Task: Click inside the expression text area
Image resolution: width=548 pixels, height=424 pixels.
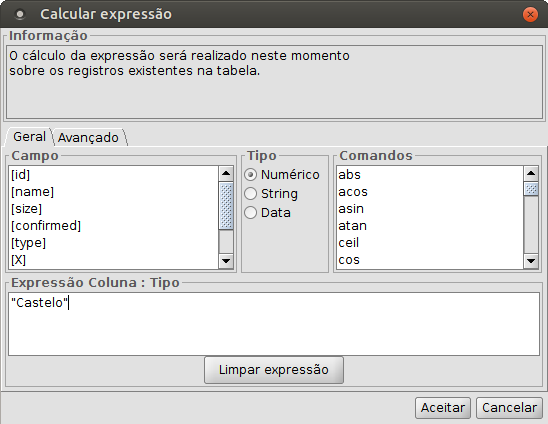Action: pos(274,324)
